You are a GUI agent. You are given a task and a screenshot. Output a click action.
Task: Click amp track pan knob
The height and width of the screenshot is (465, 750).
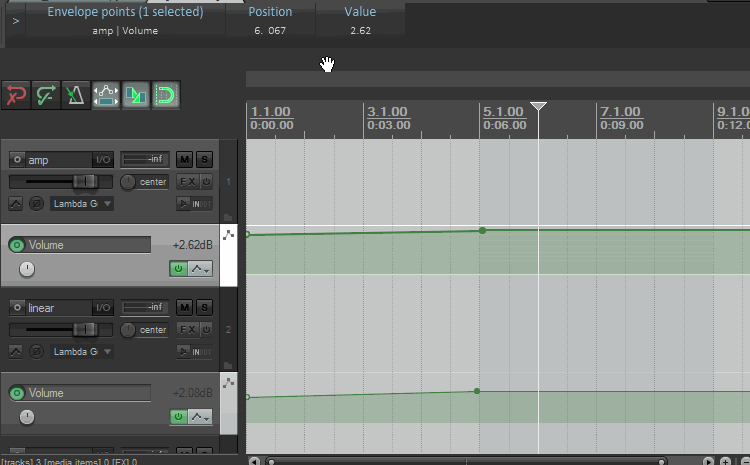[128, 182]
